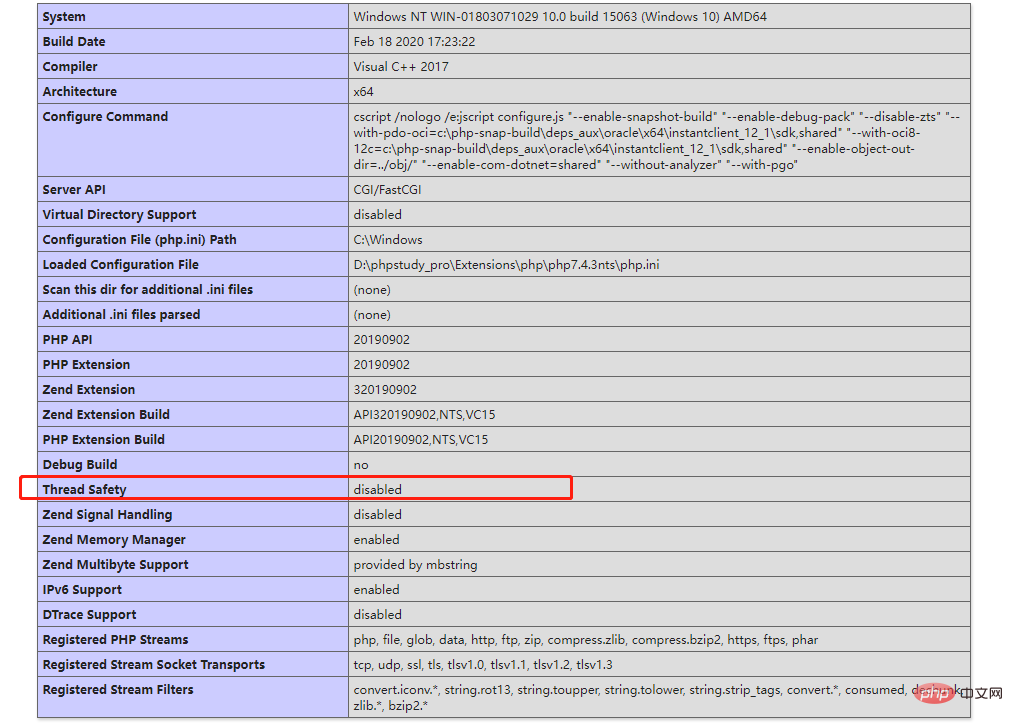Click the "PHP Extension Build" label
The width and height of the screenshot is (1013, 726).
click(x=103, y=440)
